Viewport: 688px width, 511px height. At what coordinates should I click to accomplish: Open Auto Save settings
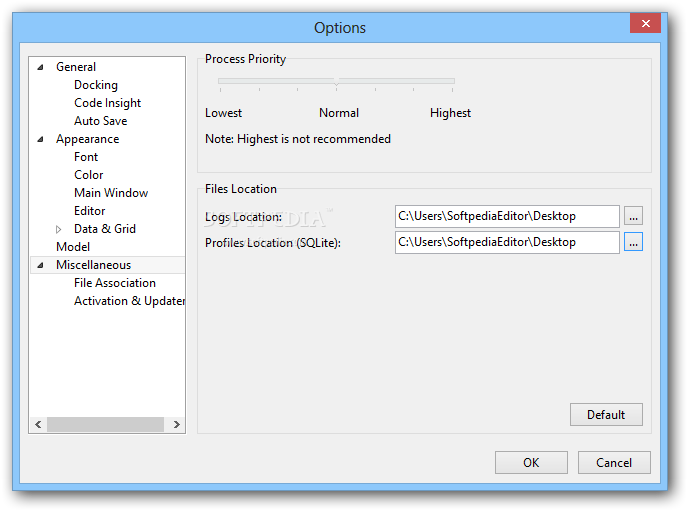tap(100, 121)
